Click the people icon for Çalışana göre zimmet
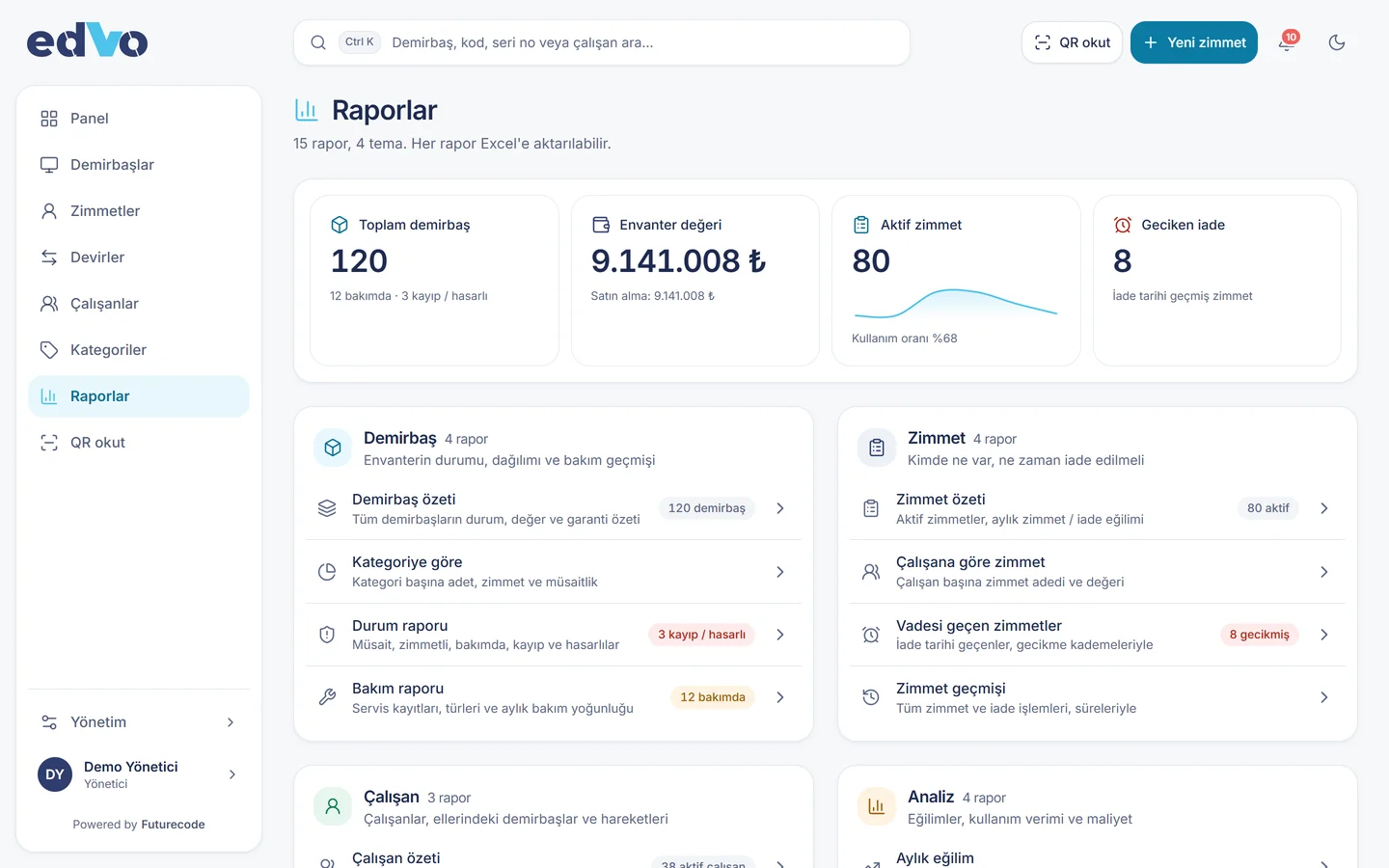 click(x=871, y=572)
